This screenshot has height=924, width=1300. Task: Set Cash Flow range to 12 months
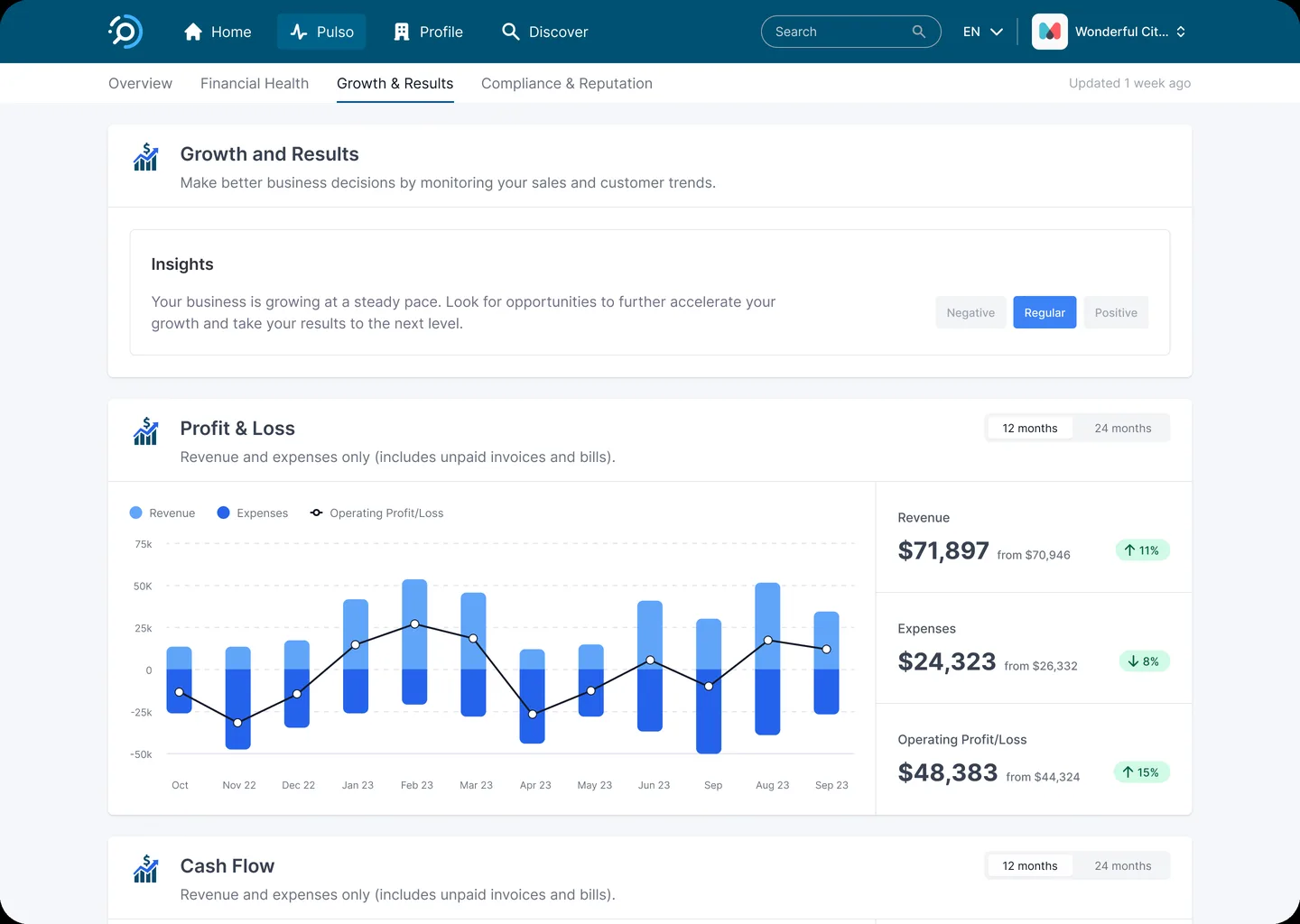pos(1030,865)
